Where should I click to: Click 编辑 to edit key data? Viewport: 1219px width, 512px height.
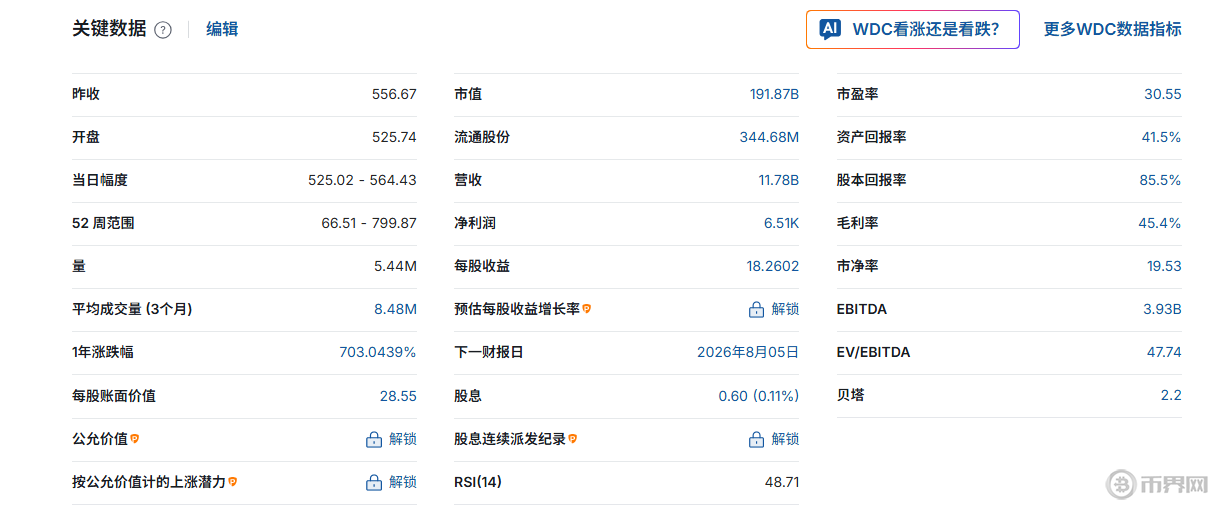tap(222, 29)
